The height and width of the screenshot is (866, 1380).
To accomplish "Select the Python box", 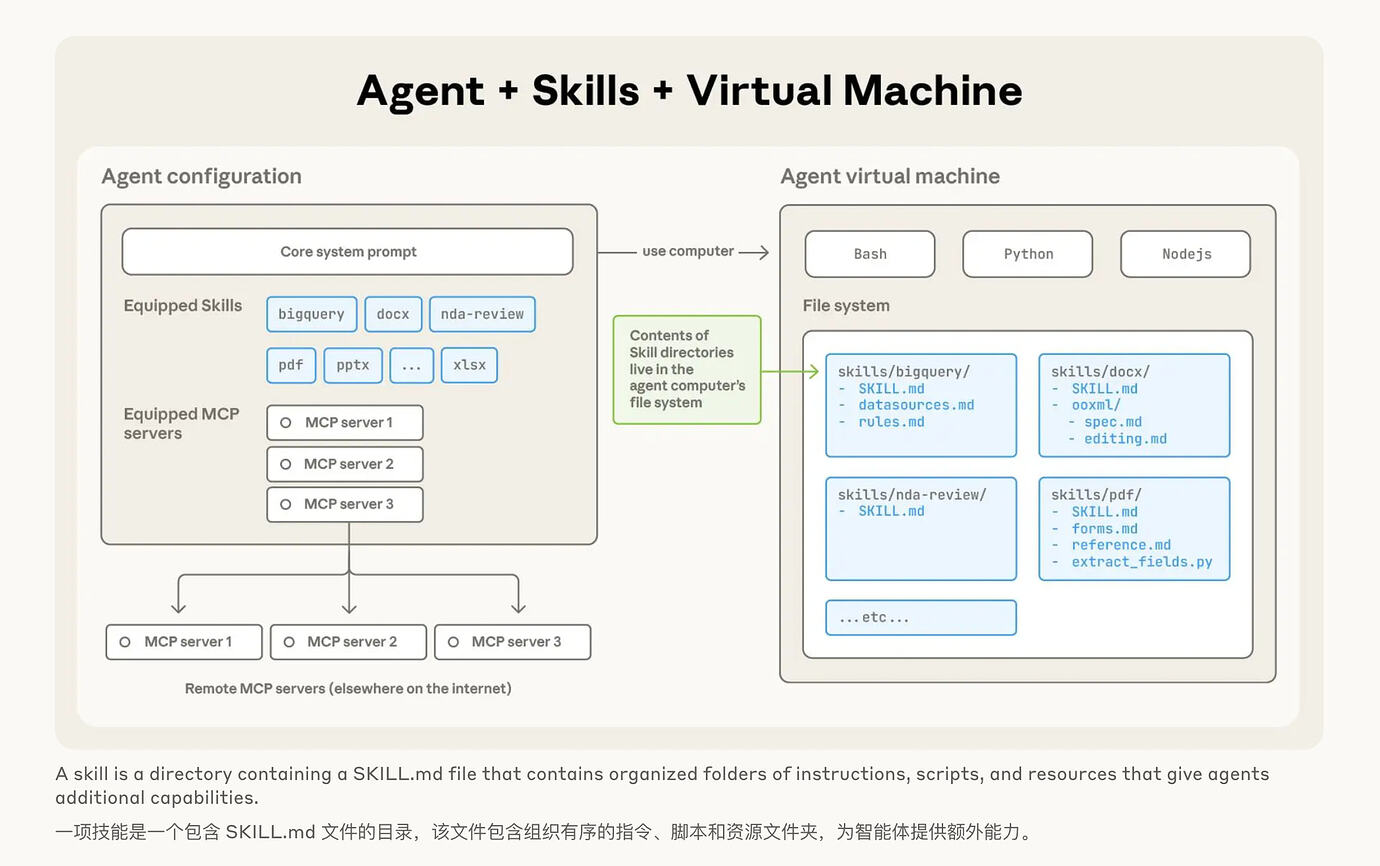I will 1027,254.
